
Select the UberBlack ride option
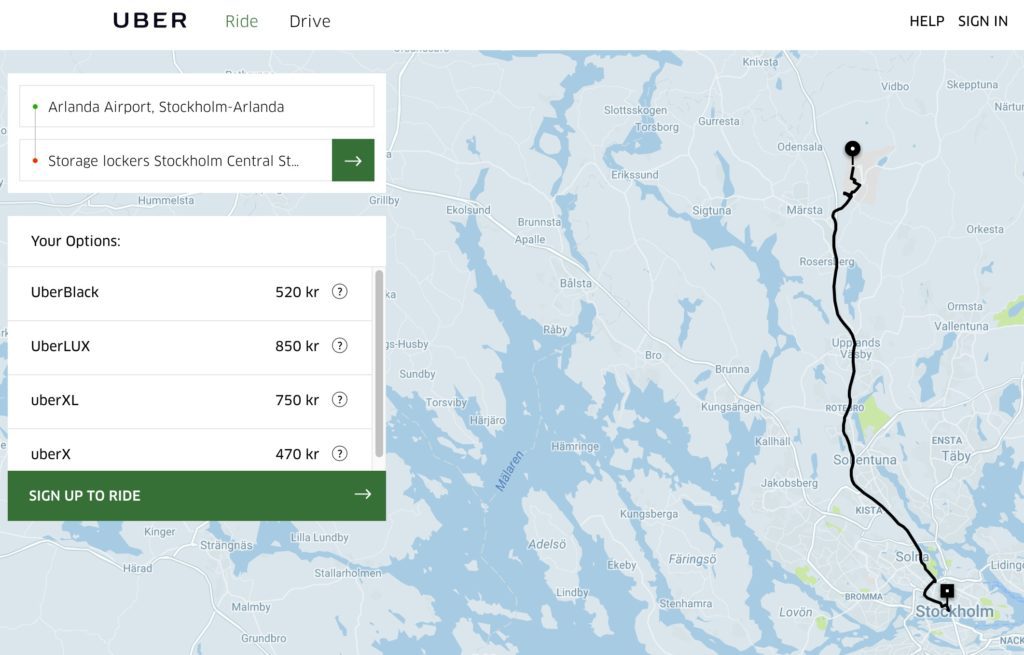pos(150,292)
